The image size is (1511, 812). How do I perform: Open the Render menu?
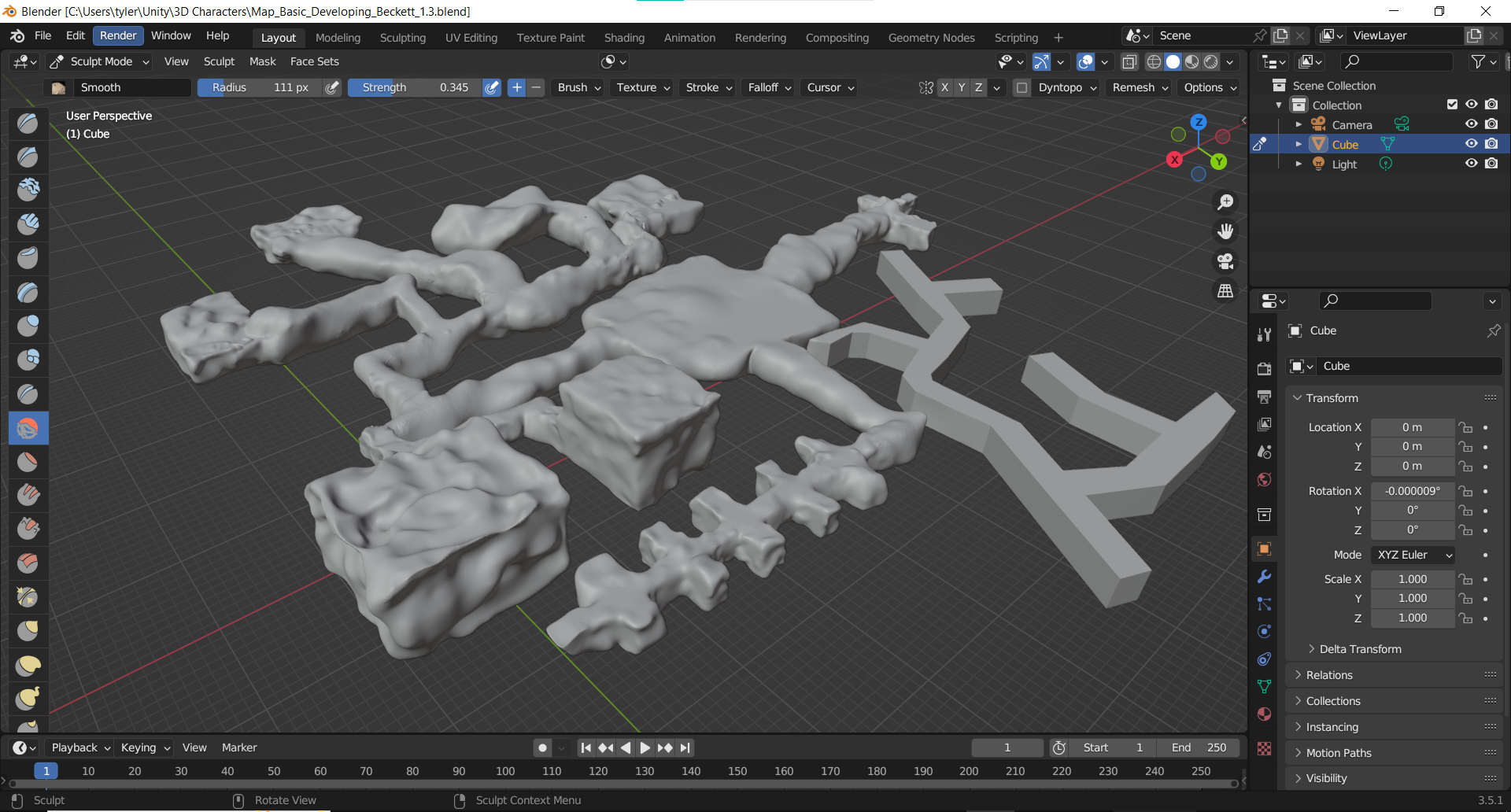(x=118, y=35)
